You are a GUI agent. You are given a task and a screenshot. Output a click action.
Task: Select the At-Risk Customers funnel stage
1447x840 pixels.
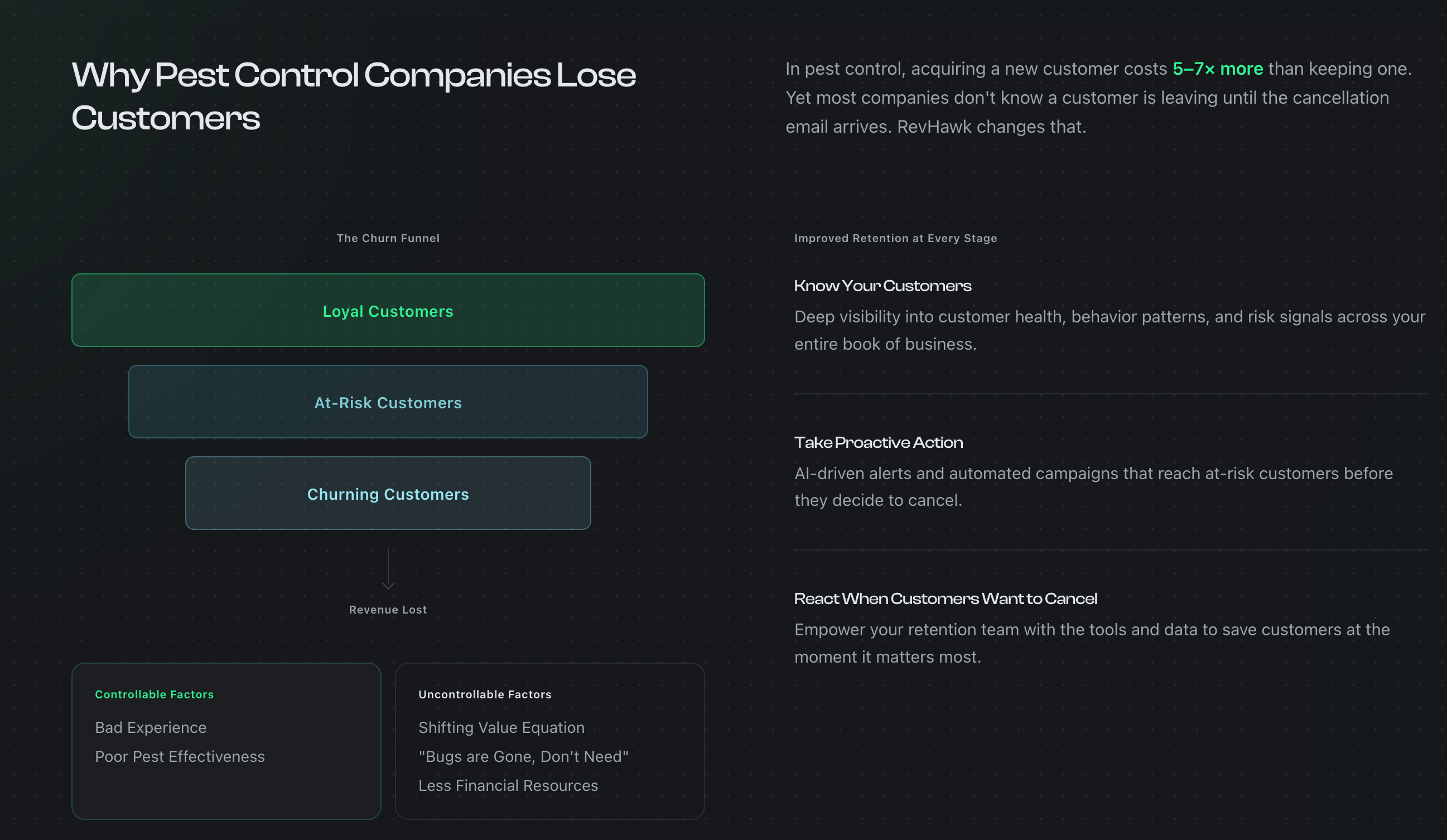(388, 402)
